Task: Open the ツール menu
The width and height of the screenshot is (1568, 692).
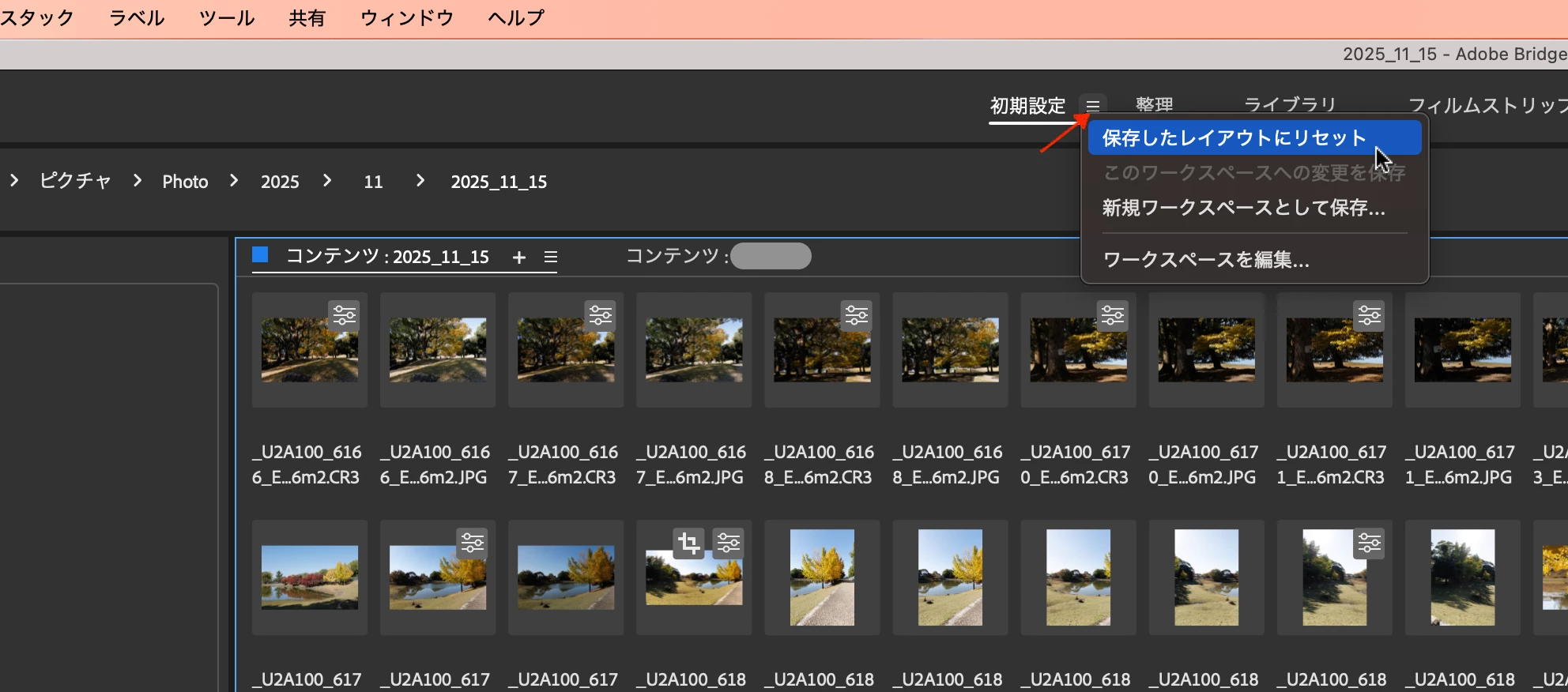Action: (x=227, y=17)
